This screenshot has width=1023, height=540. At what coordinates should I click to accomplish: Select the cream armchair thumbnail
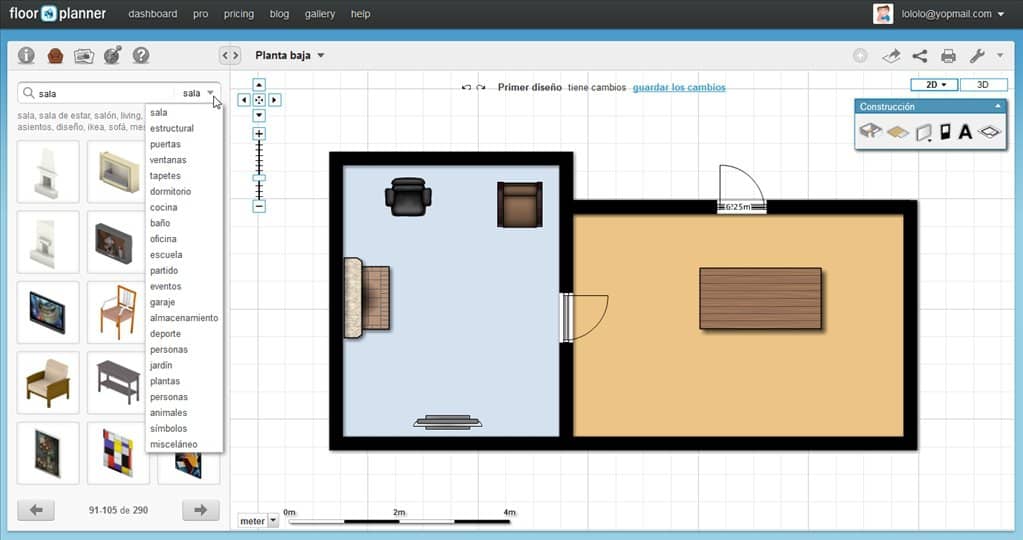click(48, 383)
